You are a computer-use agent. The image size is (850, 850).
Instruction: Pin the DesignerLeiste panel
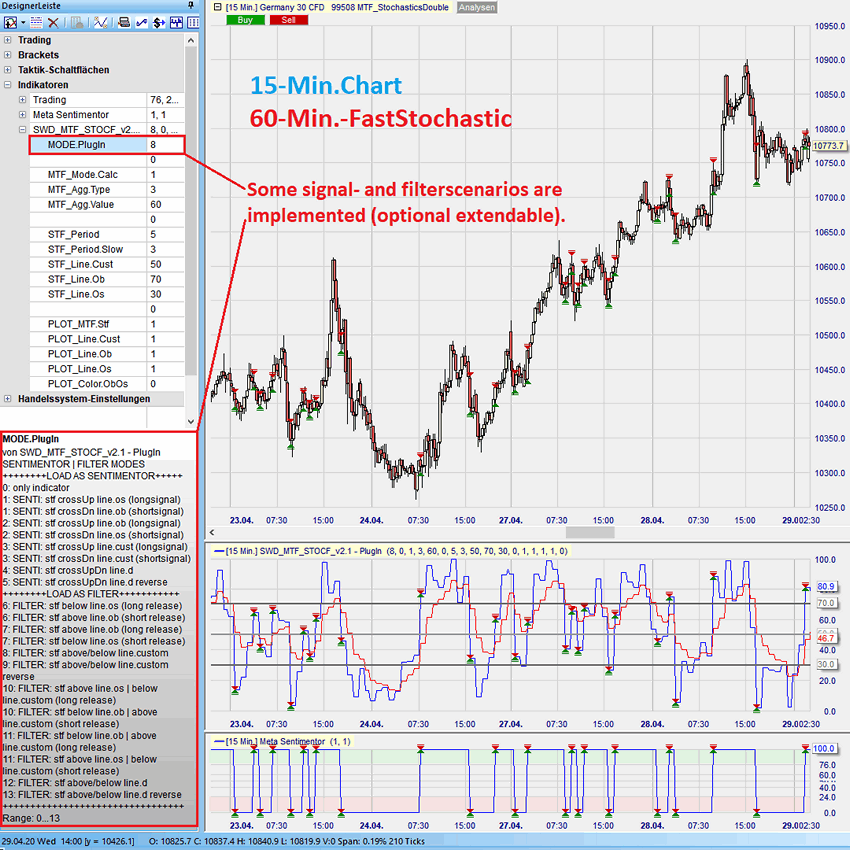click(x=191, y=5)
